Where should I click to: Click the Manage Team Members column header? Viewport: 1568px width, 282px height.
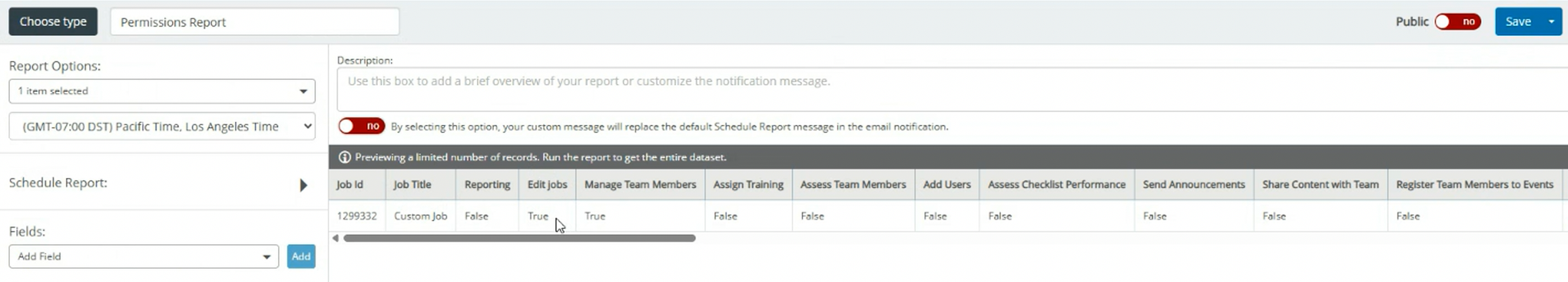point(640,184)
